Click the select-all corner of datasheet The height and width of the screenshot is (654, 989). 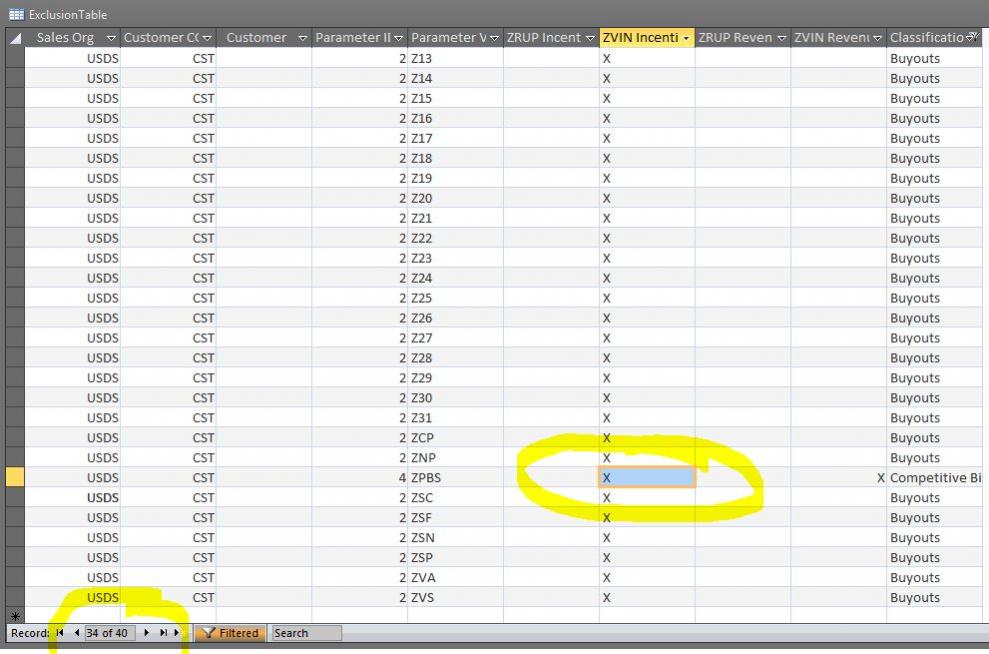point(15,38)
